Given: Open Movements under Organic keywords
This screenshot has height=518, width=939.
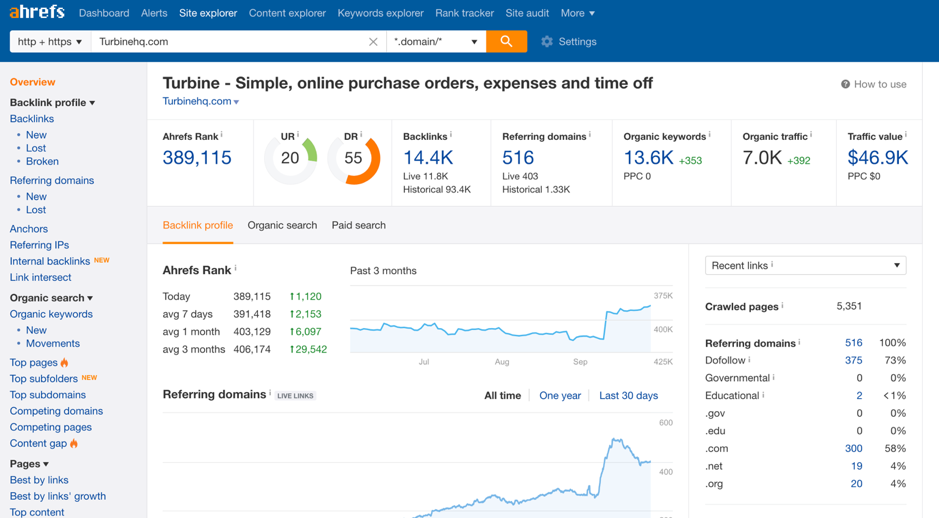Looking at the screenshot, I should 53,343.
